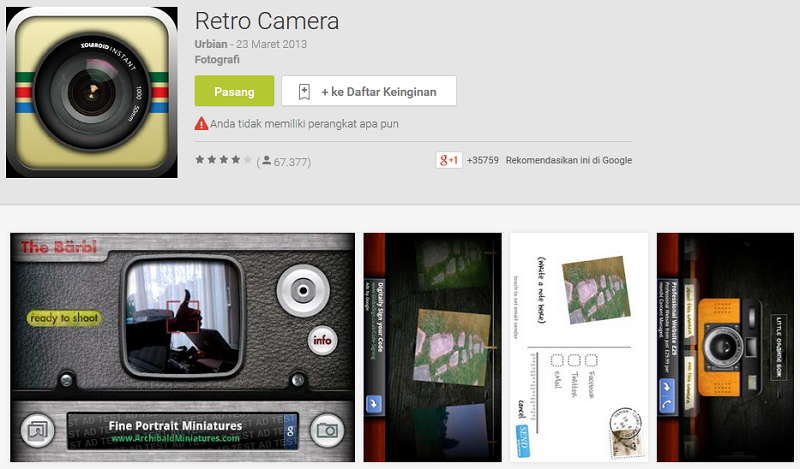
Task: Click the Google +1 button
Action: pos(449,160)
